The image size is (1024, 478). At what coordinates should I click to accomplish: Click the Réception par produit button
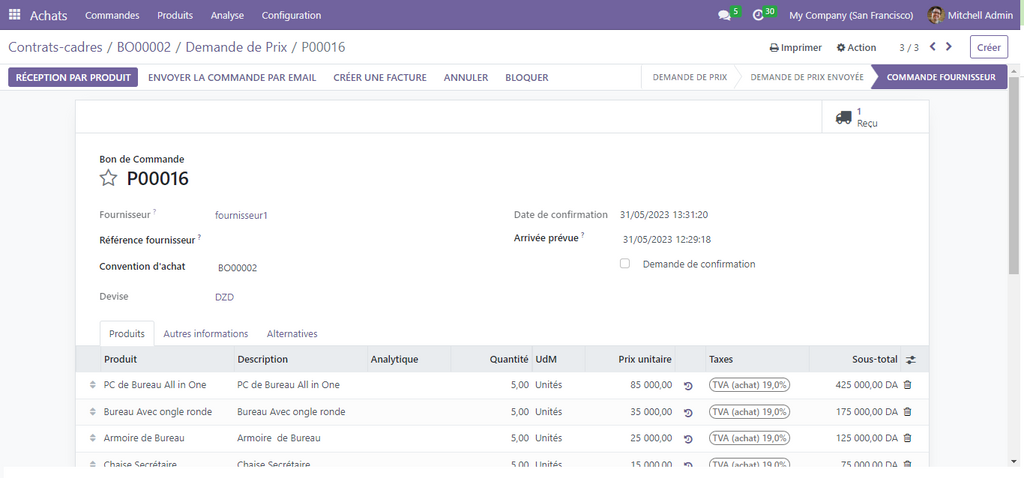pyautogui.click(x=74, y=77)
